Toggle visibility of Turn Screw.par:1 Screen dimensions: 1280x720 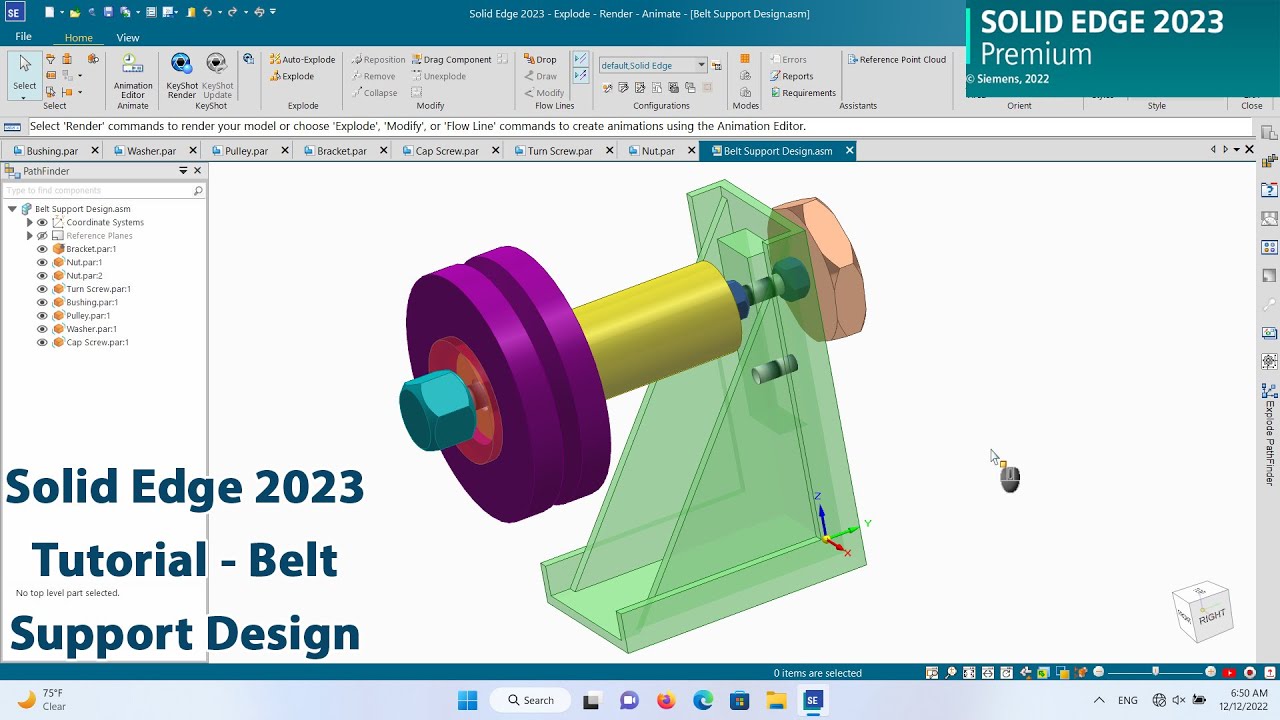(42, 289)
